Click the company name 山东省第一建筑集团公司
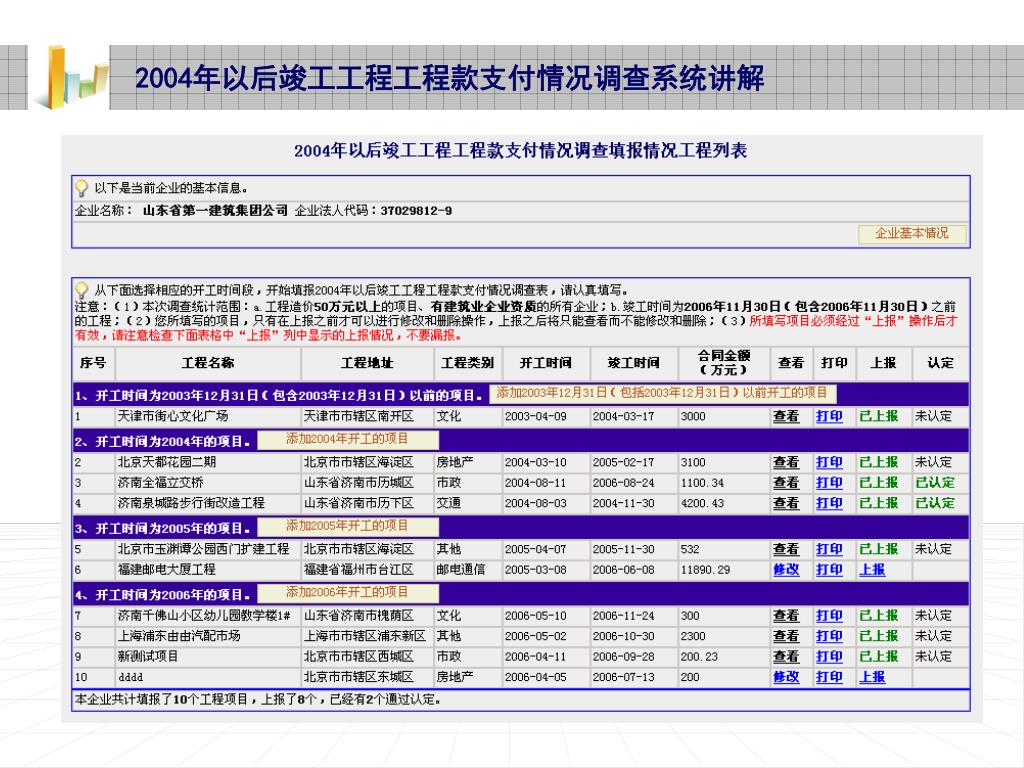 pyautogui.click(x=216, y=210)
